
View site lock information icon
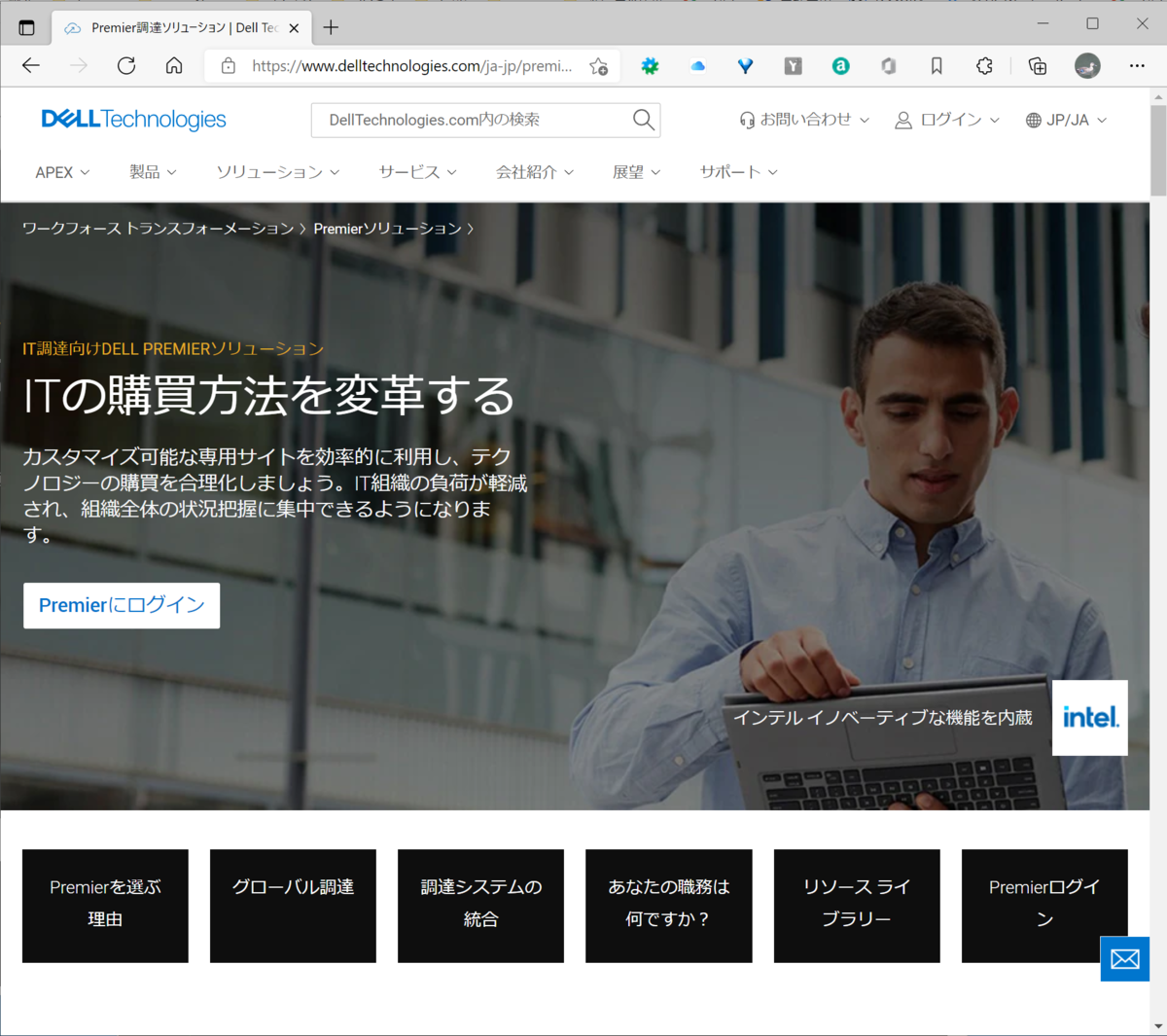pos(229,66)
